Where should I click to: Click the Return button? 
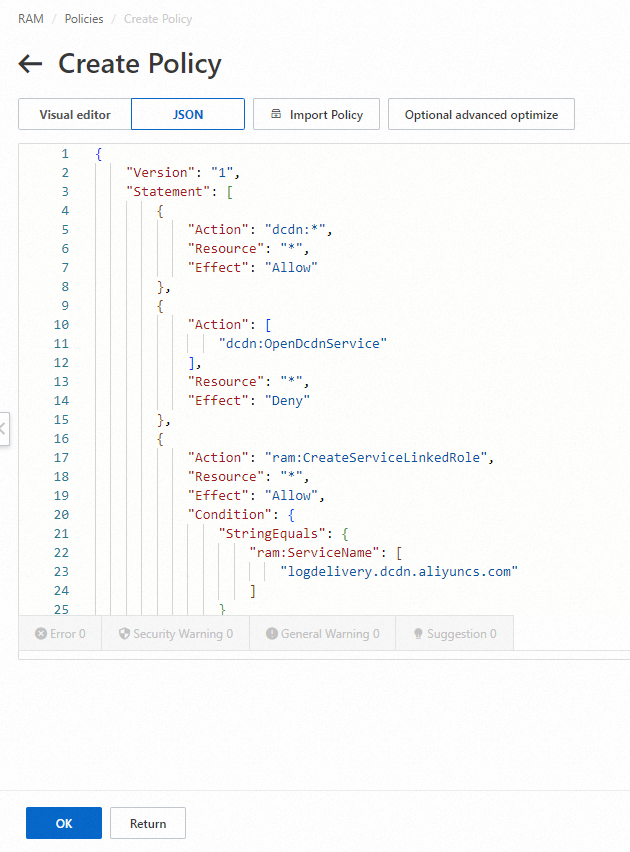pyautogui.click(x=147, y=822)
